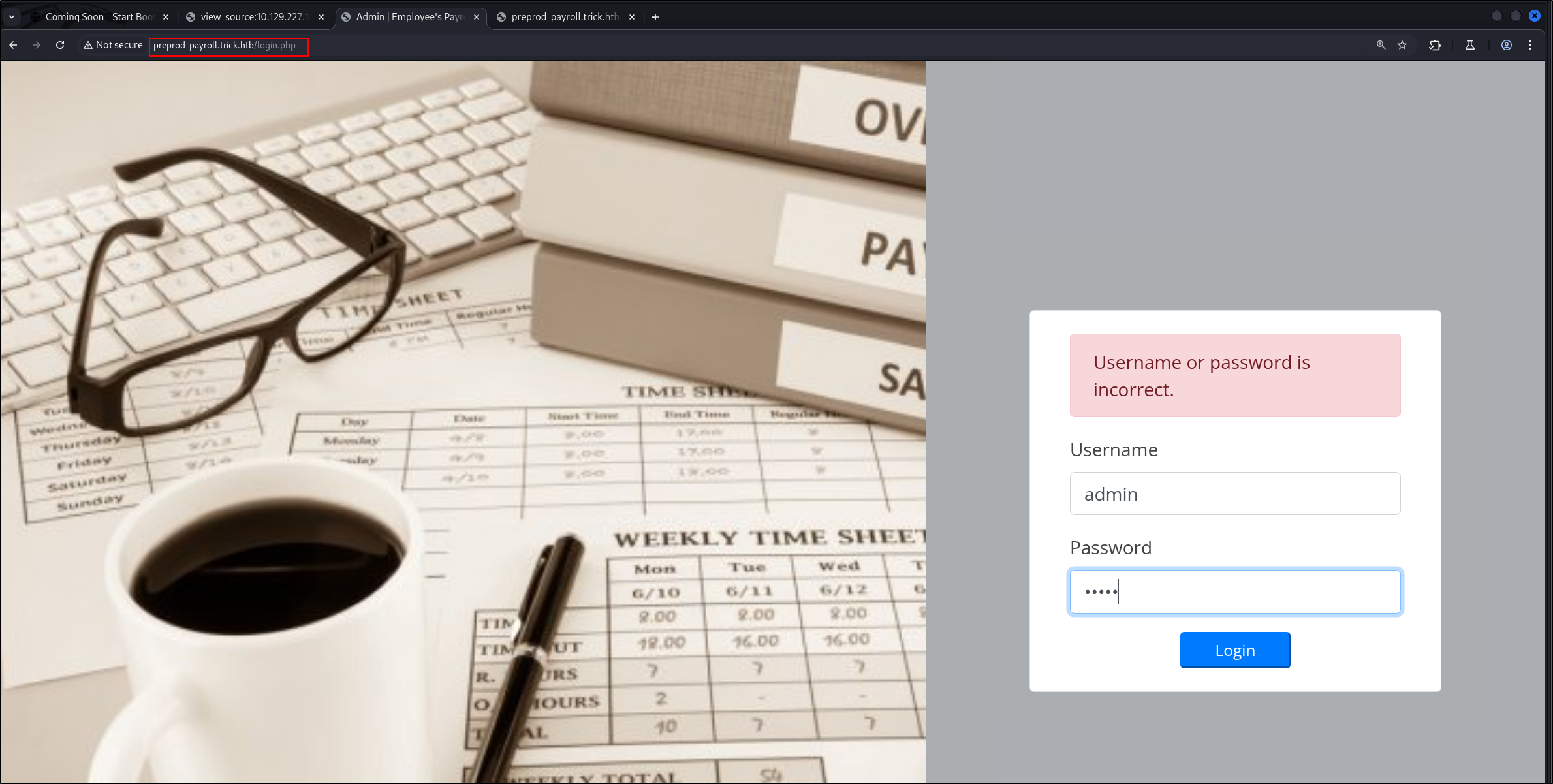Viewport: 1553px width, 784px height.
Task: Open the Chrome labs flask icon
Action: 1470,45
